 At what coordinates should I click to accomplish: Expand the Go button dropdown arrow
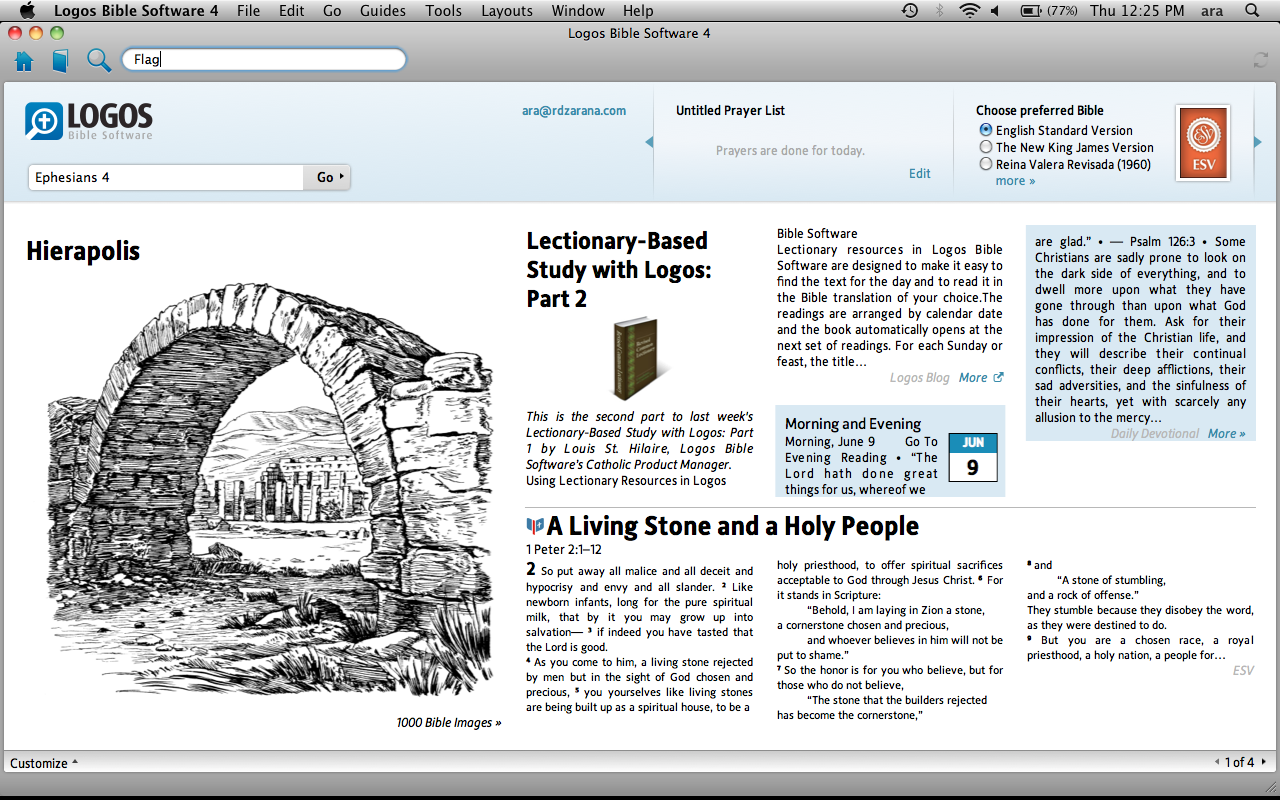[x=342, y=177]
